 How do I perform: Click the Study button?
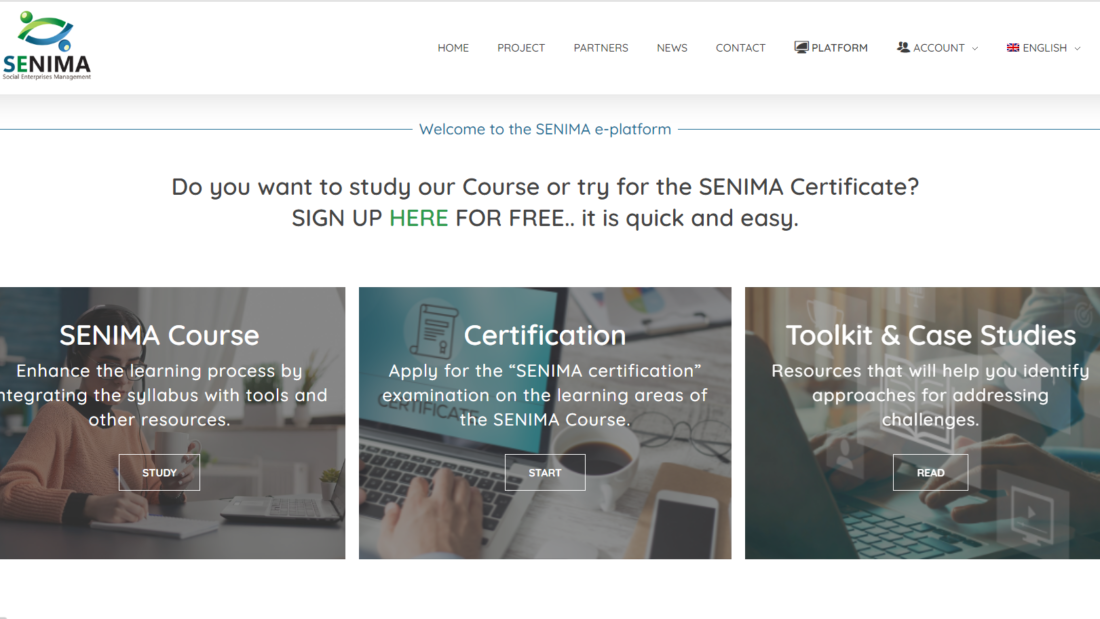tap(159, 472)
